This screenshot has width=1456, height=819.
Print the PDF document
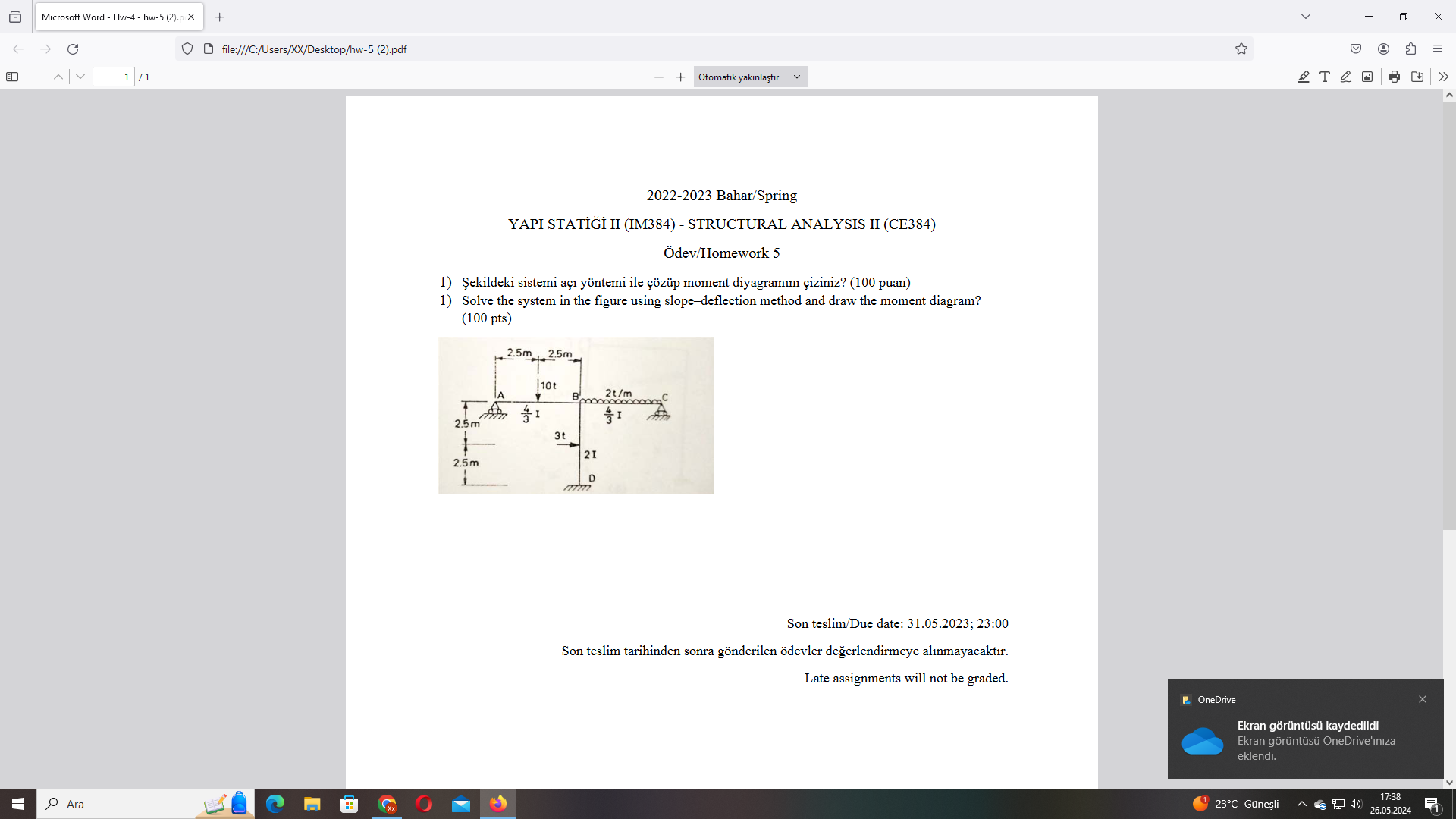[x=1394, y=77]
